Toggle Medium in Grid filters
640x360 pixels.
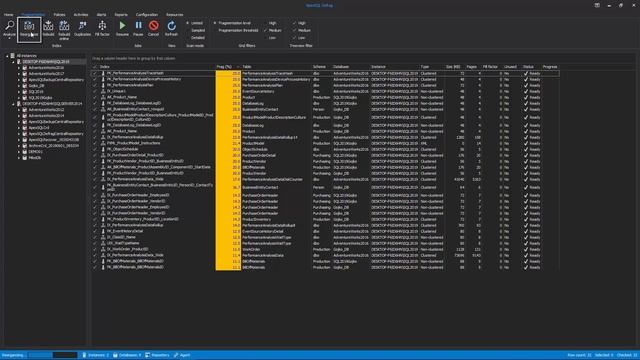[273, 30]
